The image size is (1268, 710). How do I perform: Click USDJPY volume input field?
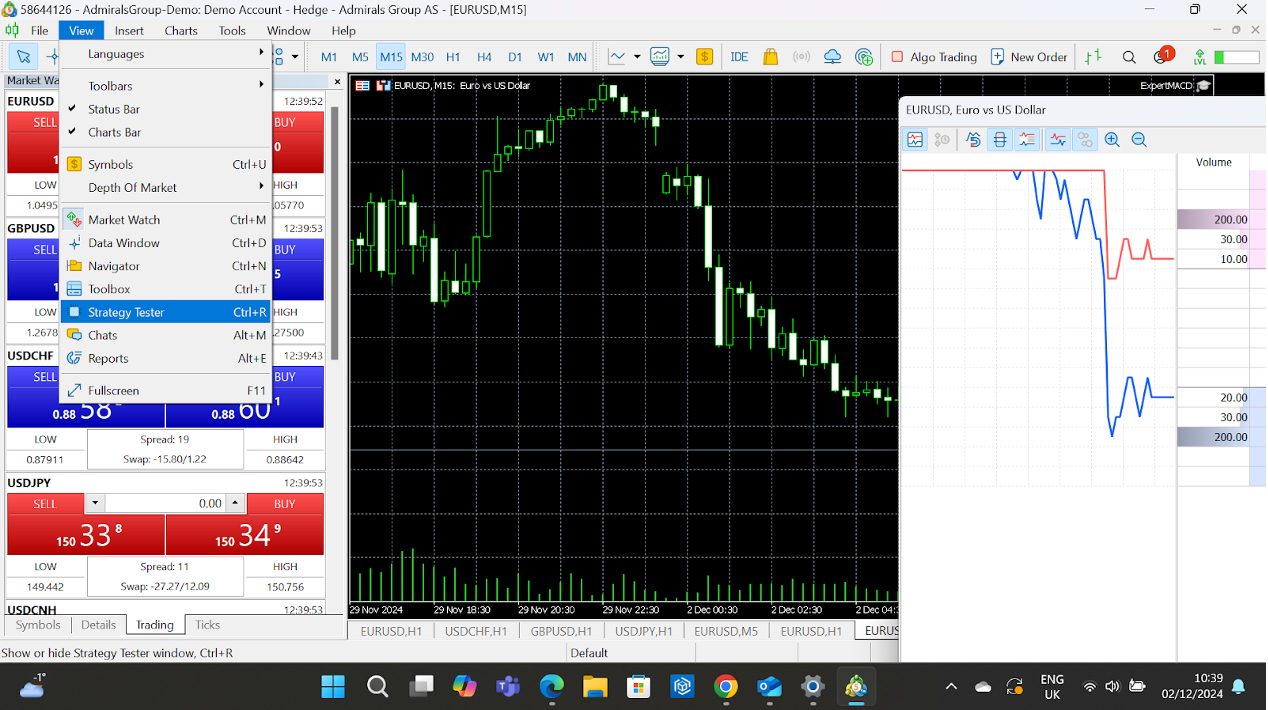pyautogui.click(x=165, y=504)
